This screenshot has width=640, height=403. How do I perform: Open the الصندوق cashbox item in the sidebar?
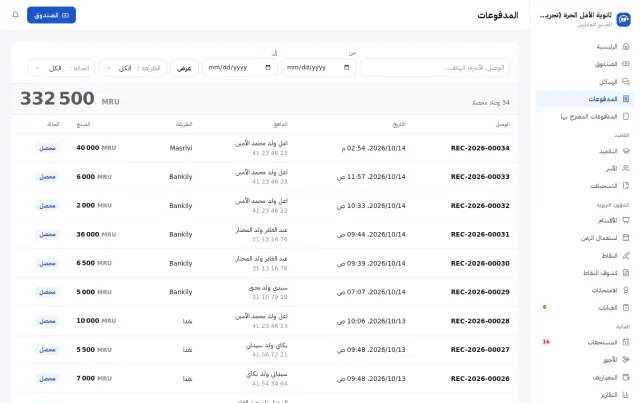tap(585, 64)
